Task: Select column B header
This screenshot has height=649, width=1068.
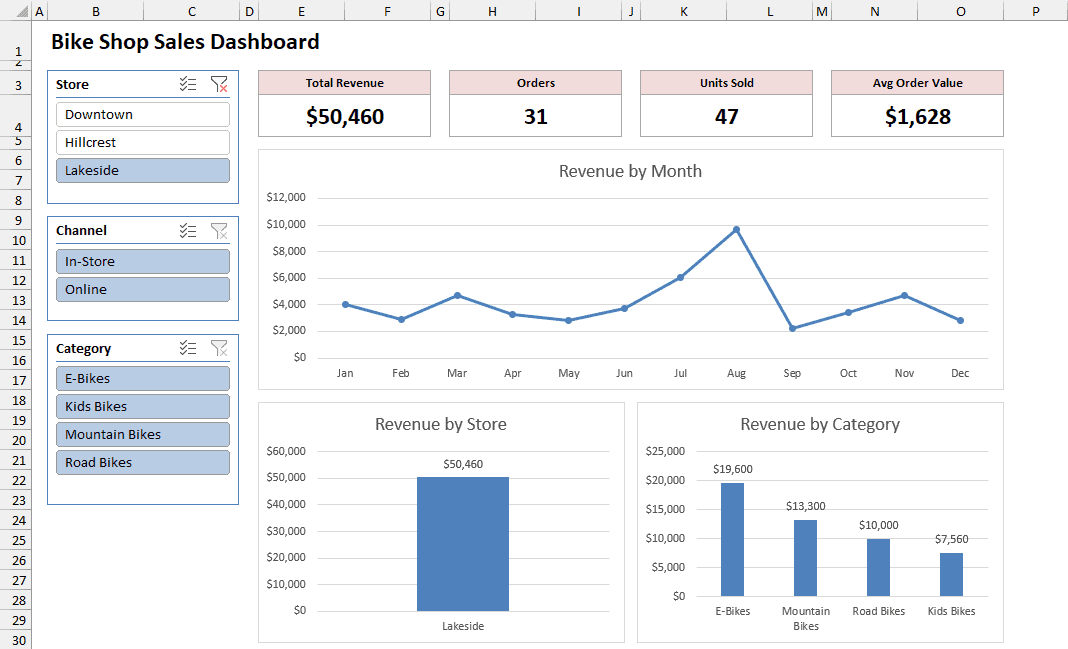Action: (95, 11)
